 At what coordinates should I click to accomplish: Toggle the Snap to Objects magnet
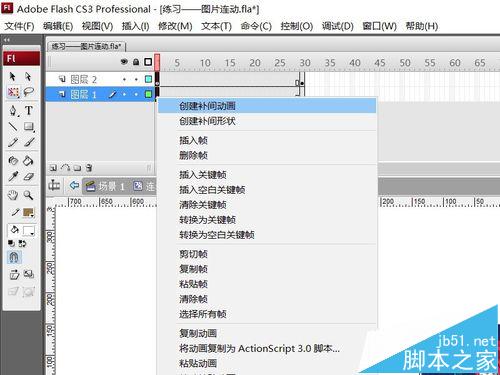pos(14,257)
